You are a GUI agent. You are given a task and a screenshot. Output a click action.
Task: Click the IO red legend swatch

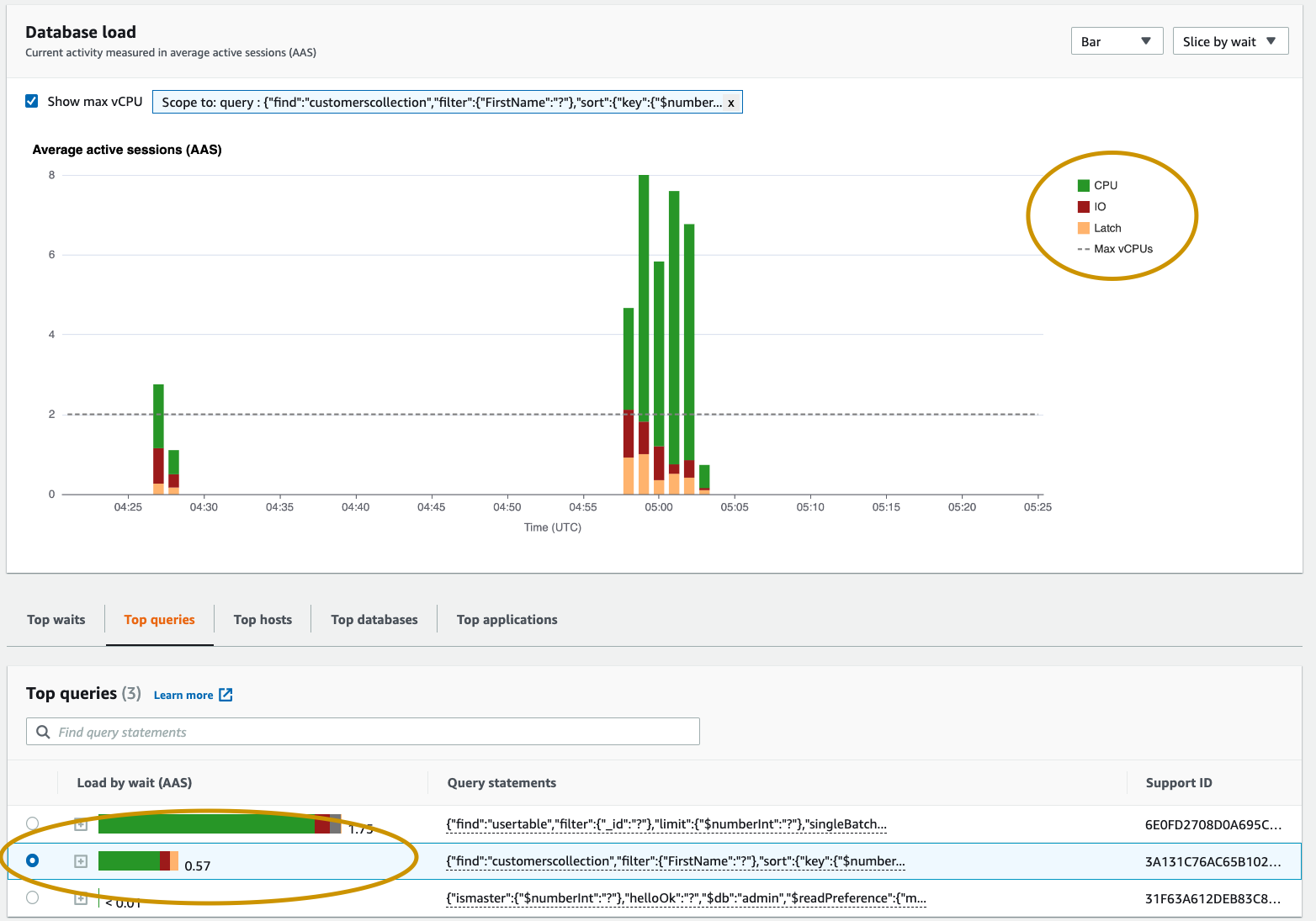pos(1082,206)
